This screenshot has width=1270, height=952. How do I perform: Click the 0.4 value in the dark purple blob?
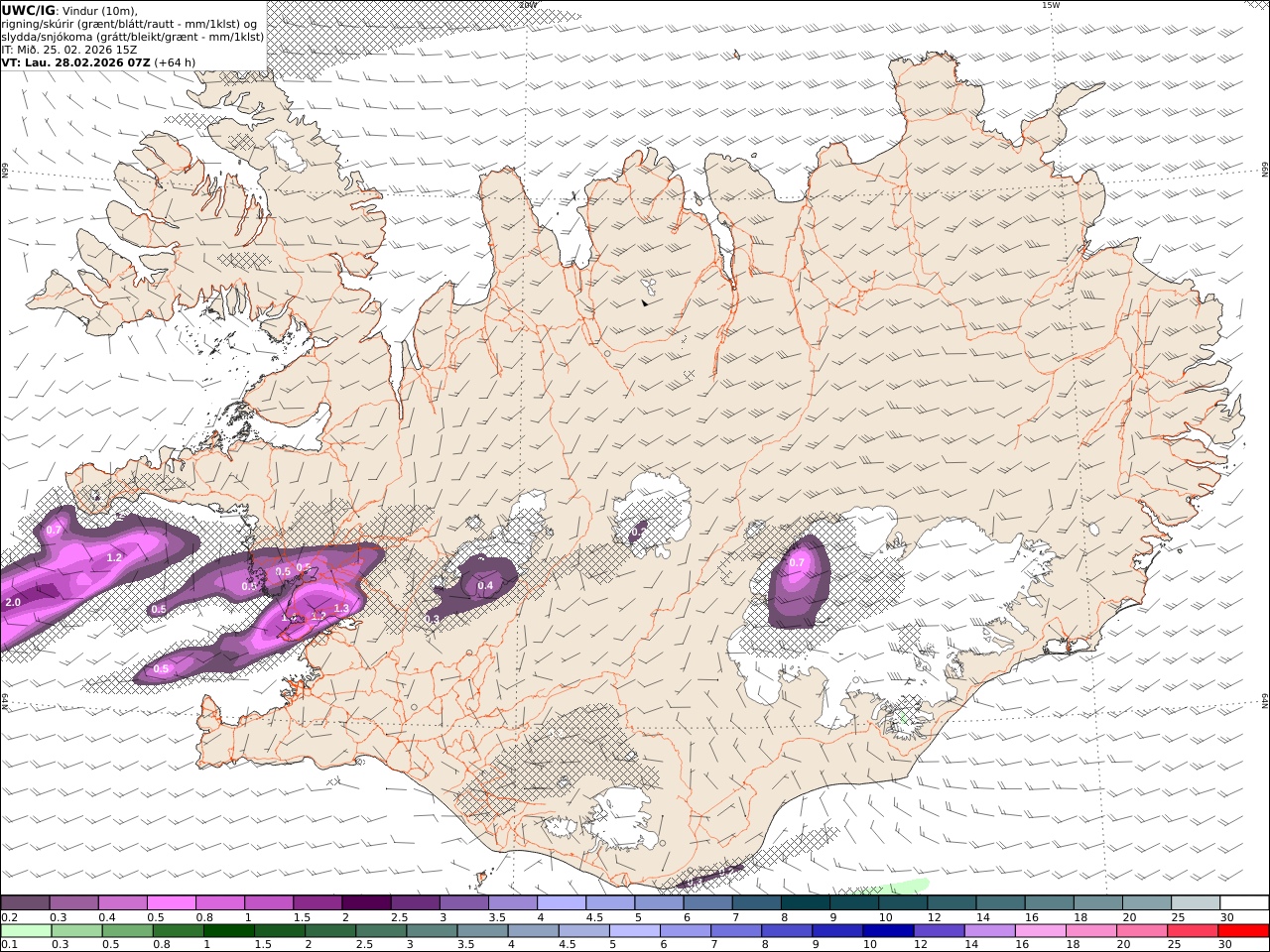485,586
